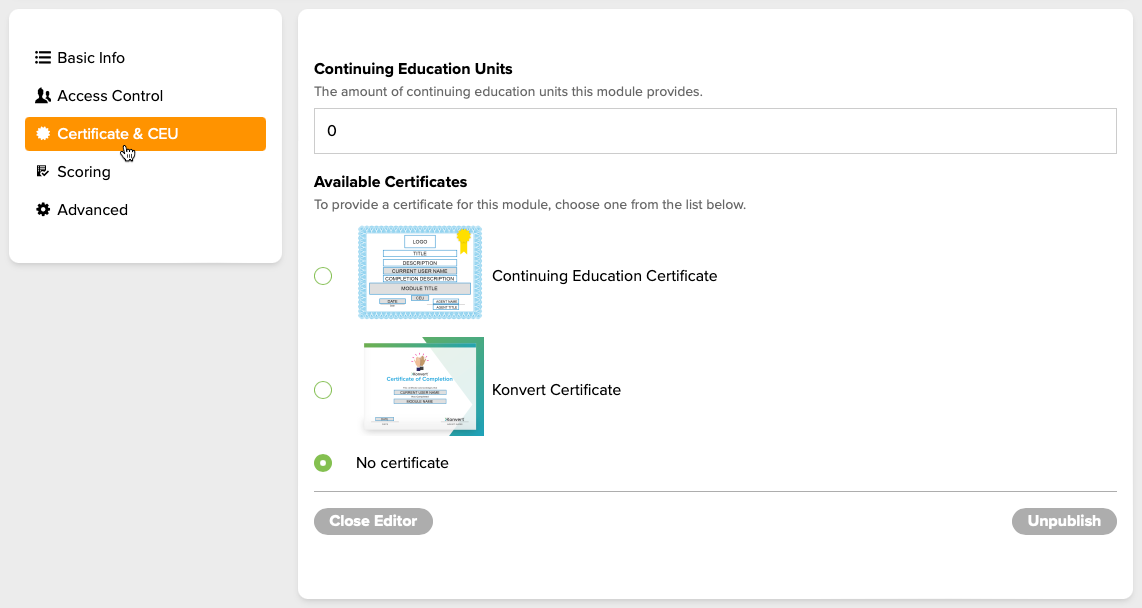Viewport: 1142px width, 608px height.
Task: Click the Konvert Certificate preview image
Action: 421,386
